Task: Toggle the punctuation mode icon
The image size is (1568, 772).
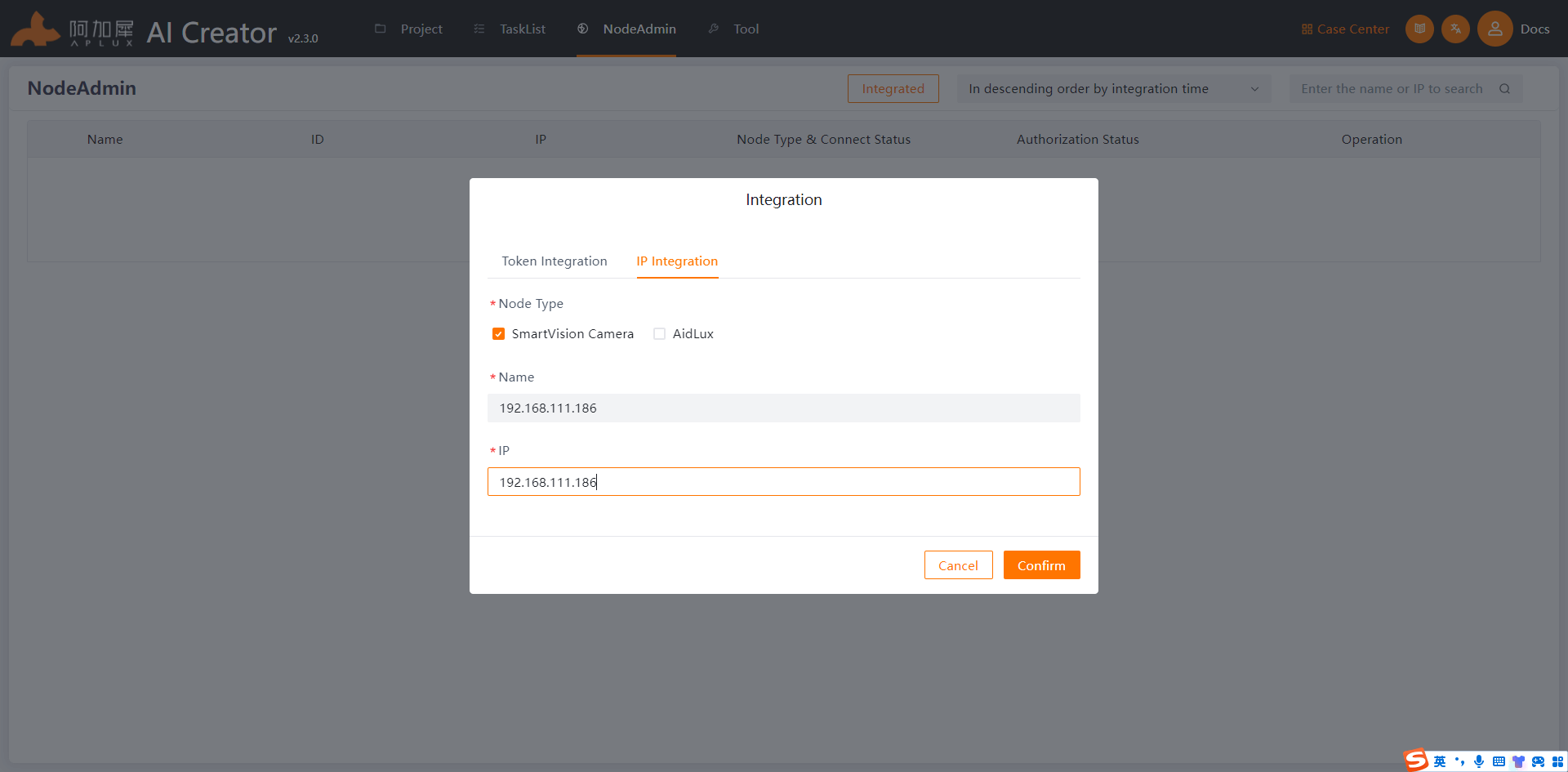Action: coord(1459,761)
